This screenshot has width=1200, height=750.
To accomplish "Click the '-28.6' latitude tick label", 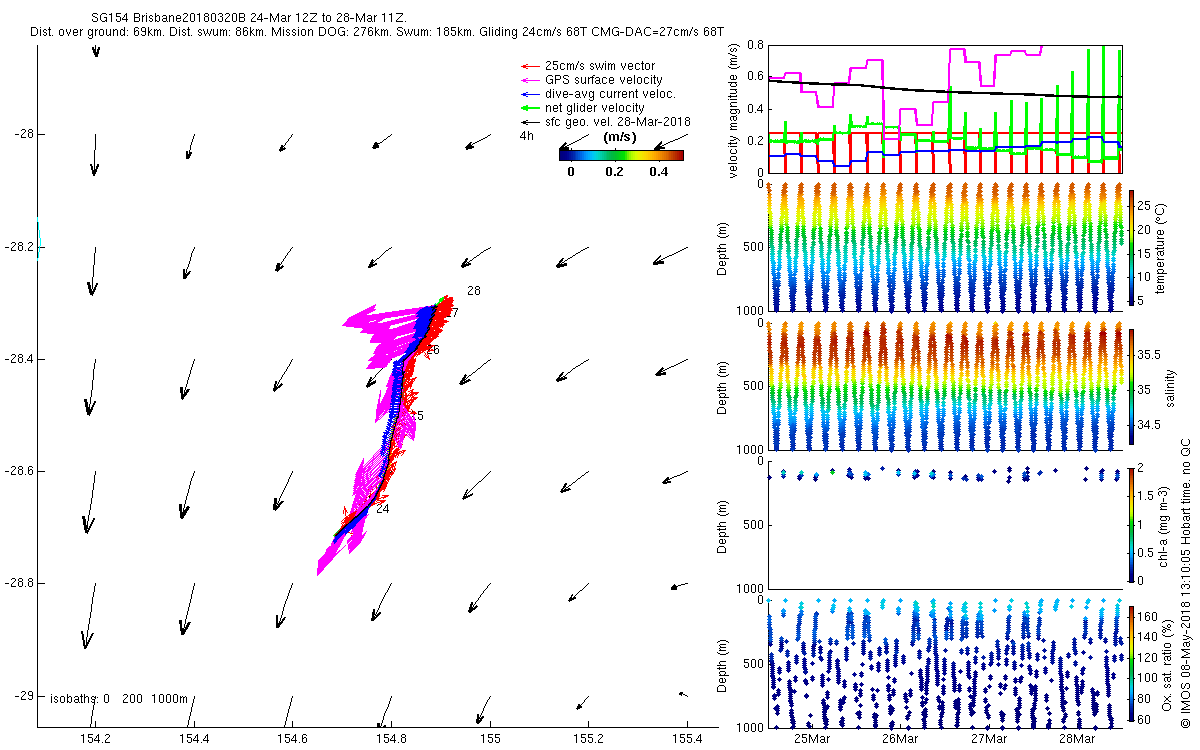I will click(x=19, y=471).
